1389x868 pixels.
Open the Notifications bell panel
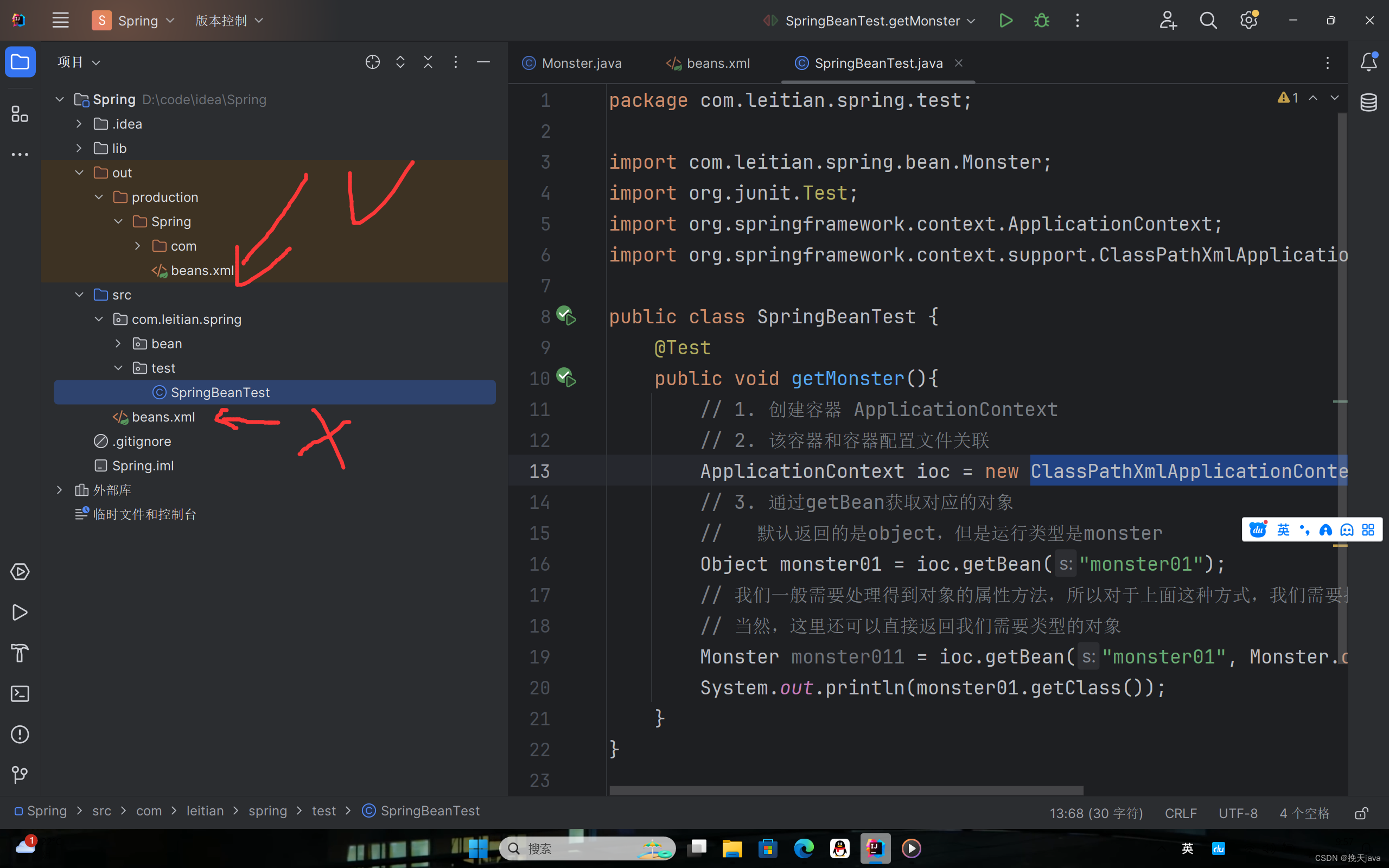tap(1368, 62)
